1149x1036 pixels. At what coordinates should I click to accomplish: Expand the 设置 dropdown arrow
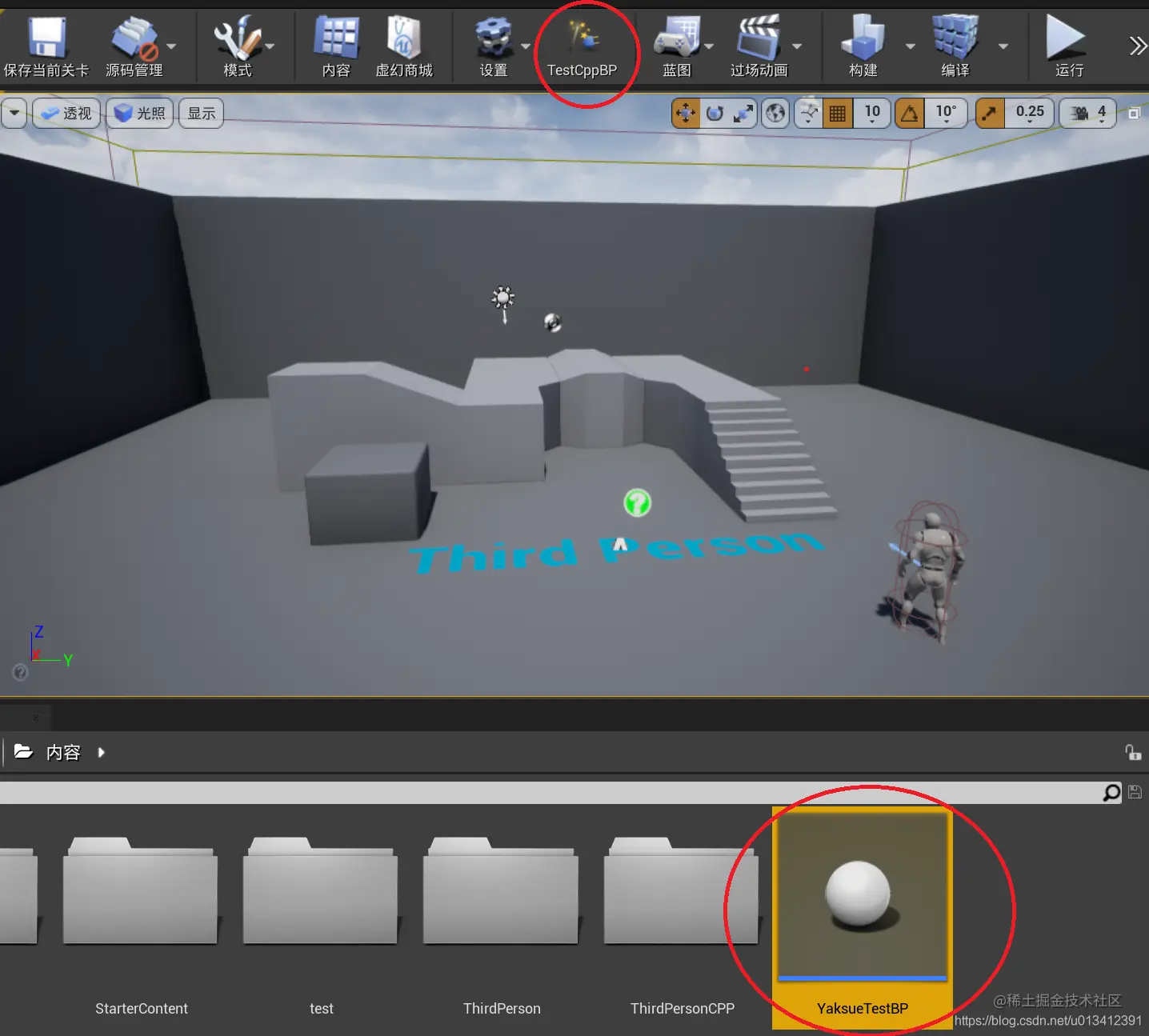[526, 46]
